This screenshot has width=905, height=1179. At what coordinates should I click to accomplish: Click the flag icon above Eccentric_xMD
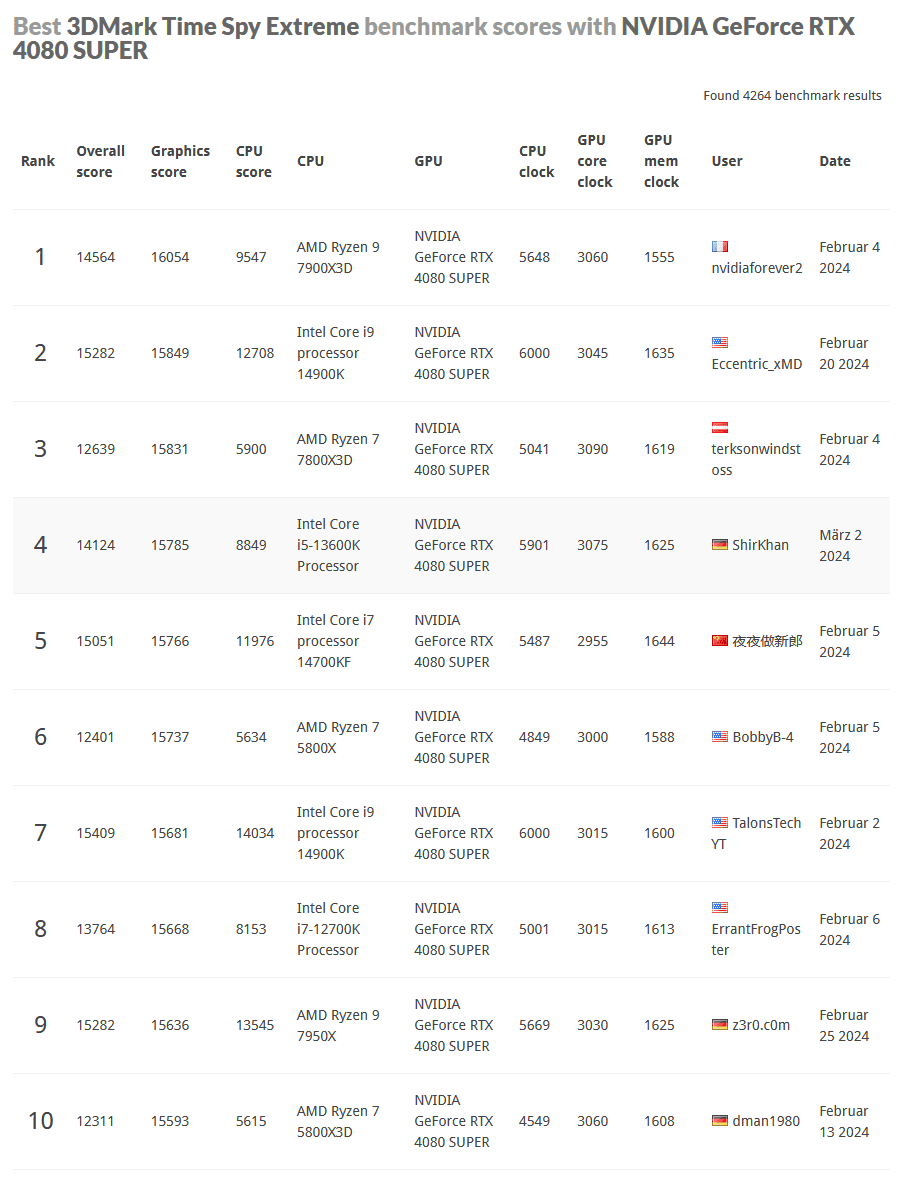pyautogui.click(x=720, y=342)
